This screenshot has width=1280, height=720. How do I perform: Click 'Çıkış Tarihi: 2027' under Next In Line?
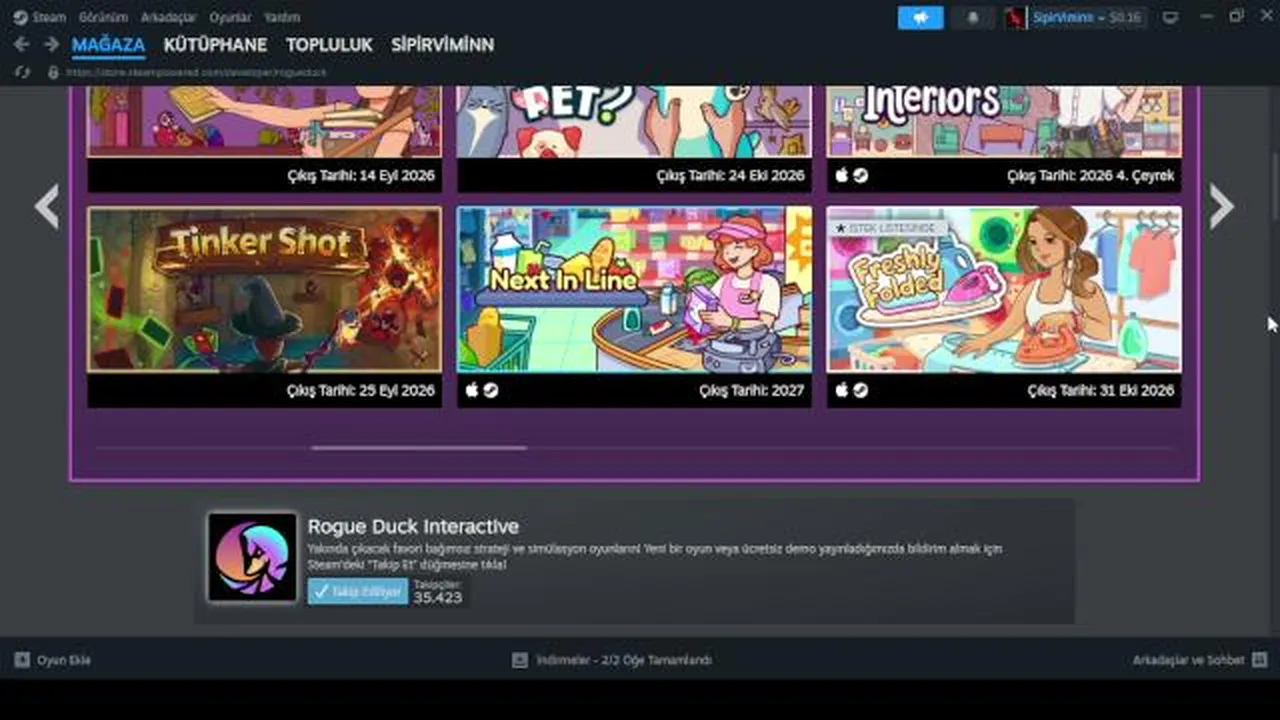tap(752, 390)
